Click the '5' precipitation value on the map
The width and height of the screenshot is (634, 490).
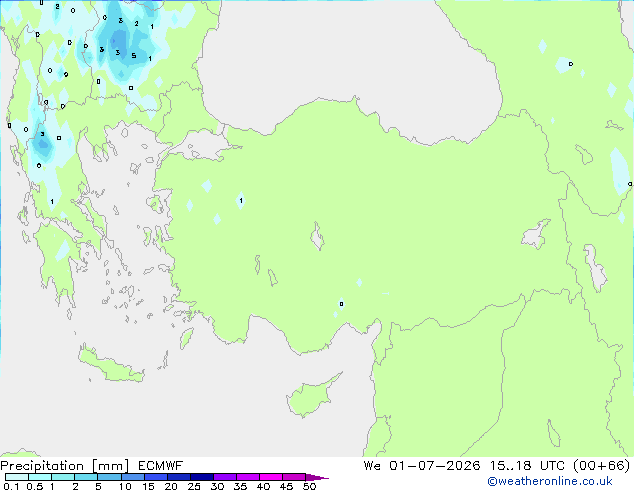134,56
